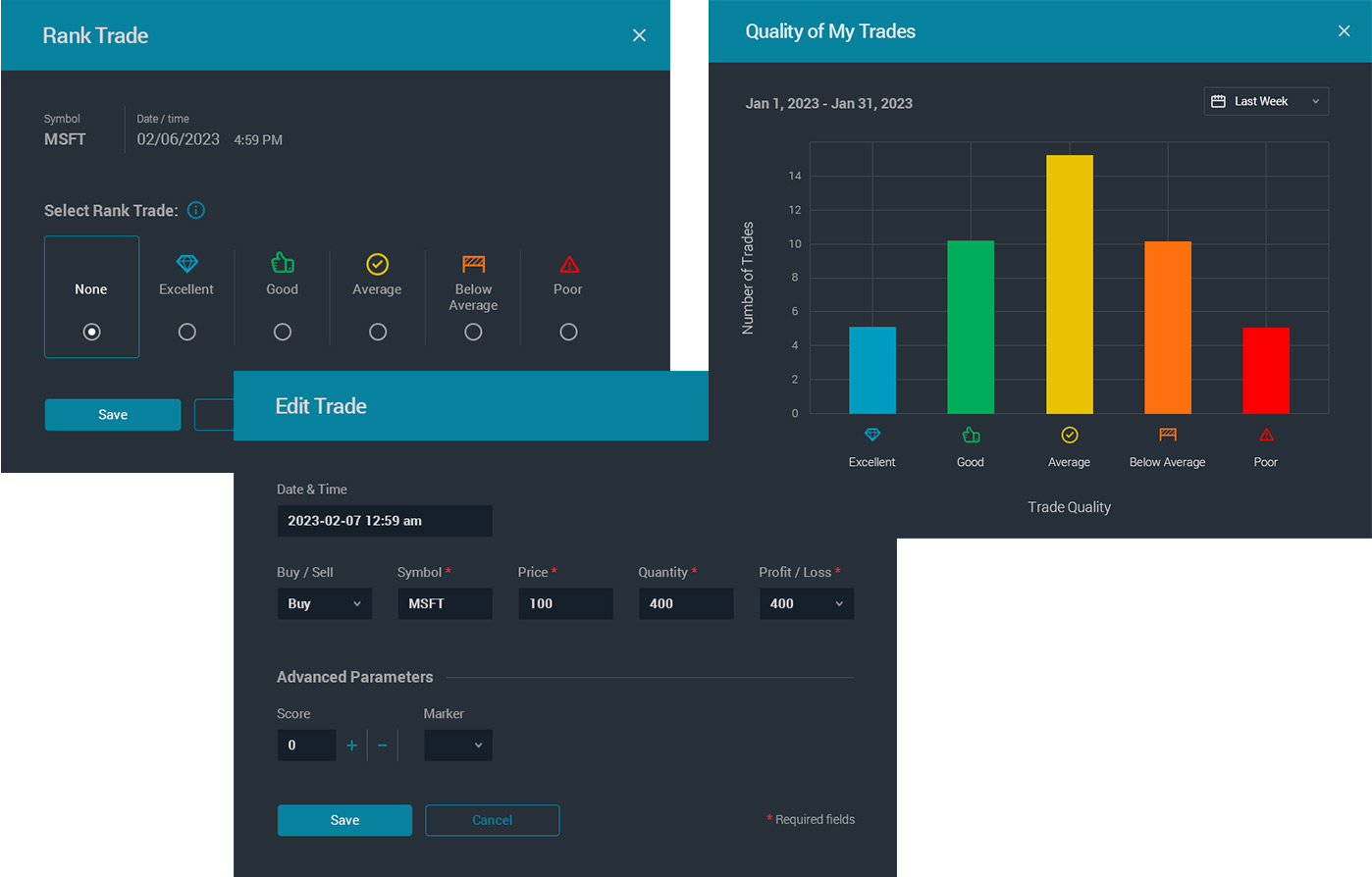Select the Average rank radio button
Image resolution: width=1372 pixels, height=877 pixels.
click(378, 332)
